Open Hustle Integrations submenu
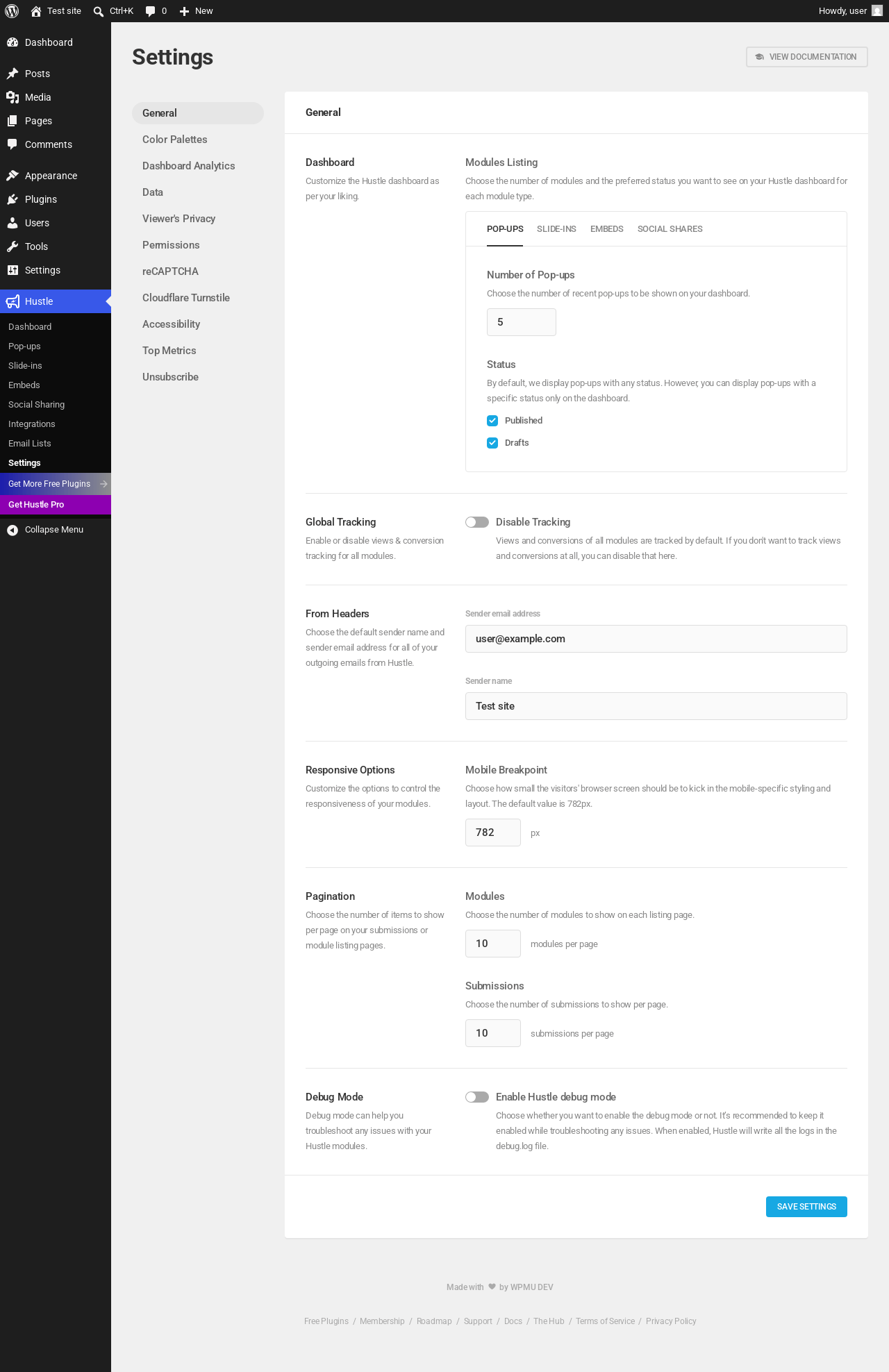 [56, 424]
